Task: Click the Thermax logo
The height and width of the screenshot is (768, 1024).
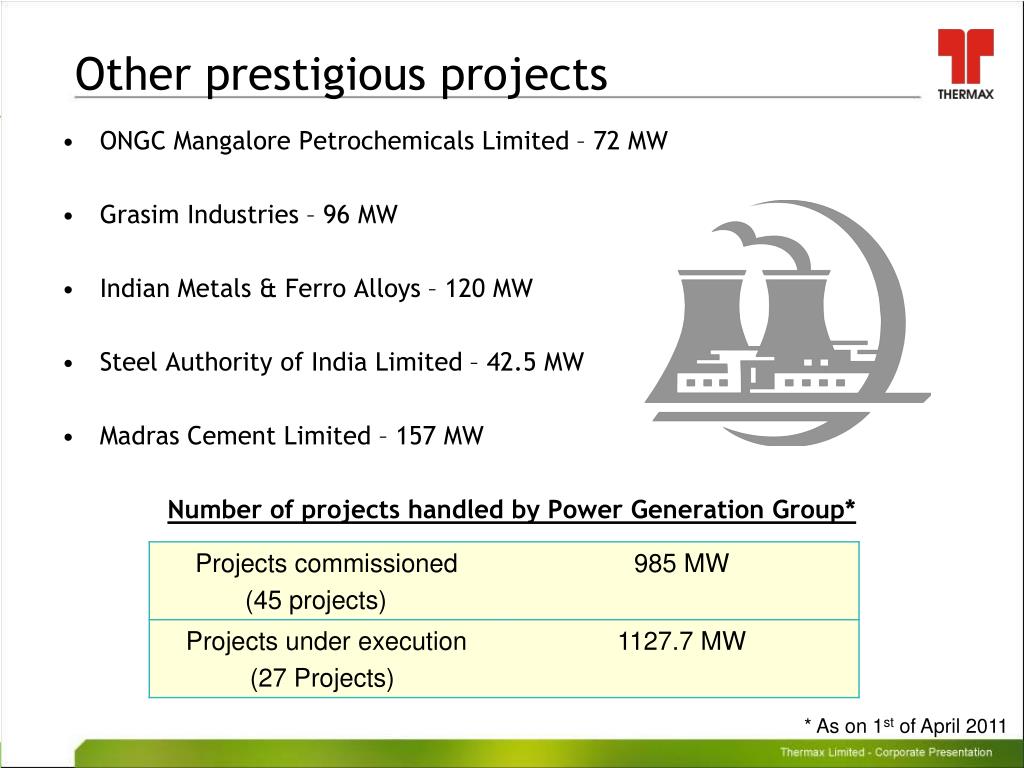Action: [x=965, y=64]
